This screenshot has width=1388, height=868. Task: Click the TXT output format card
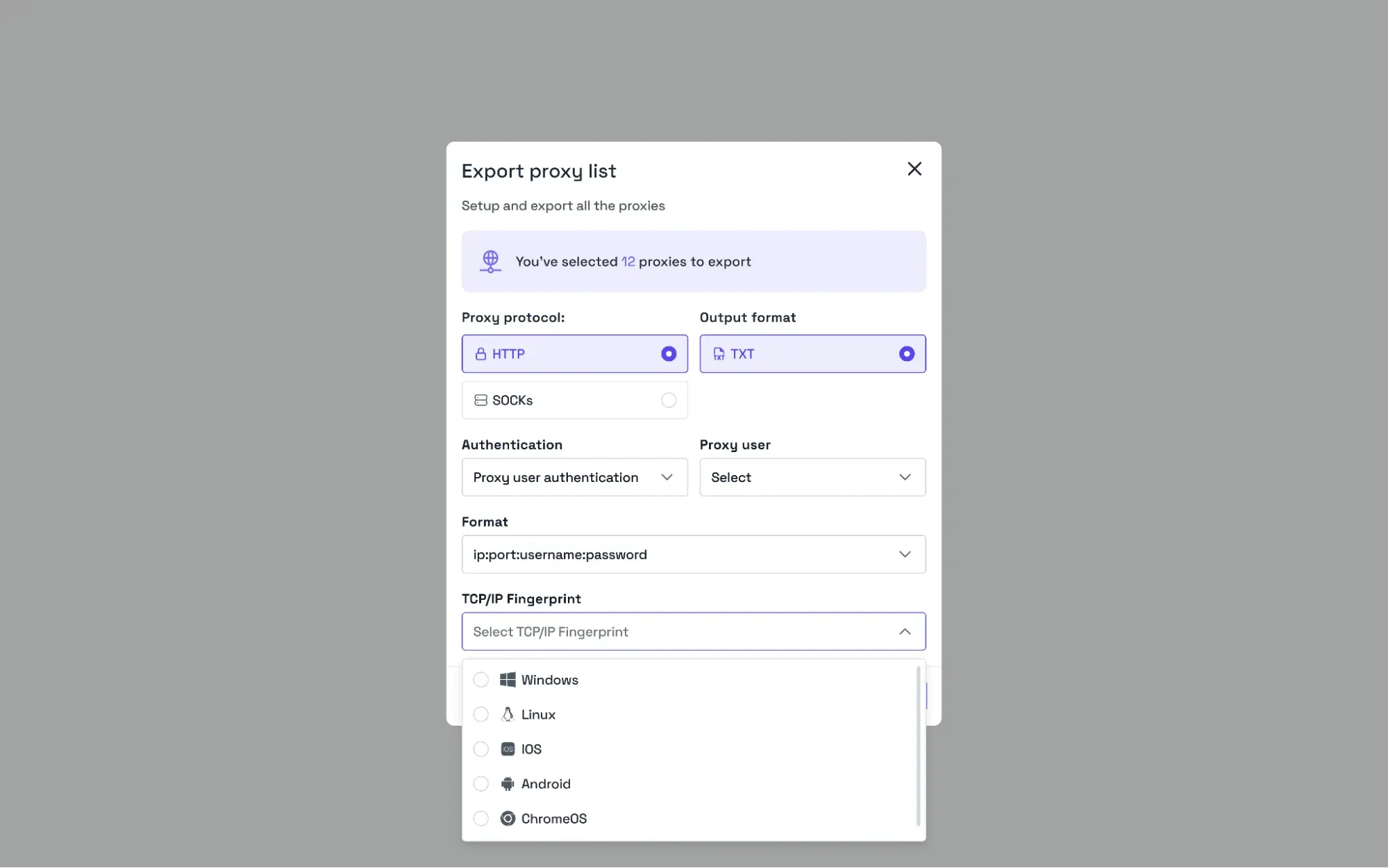tap(812, 354)
